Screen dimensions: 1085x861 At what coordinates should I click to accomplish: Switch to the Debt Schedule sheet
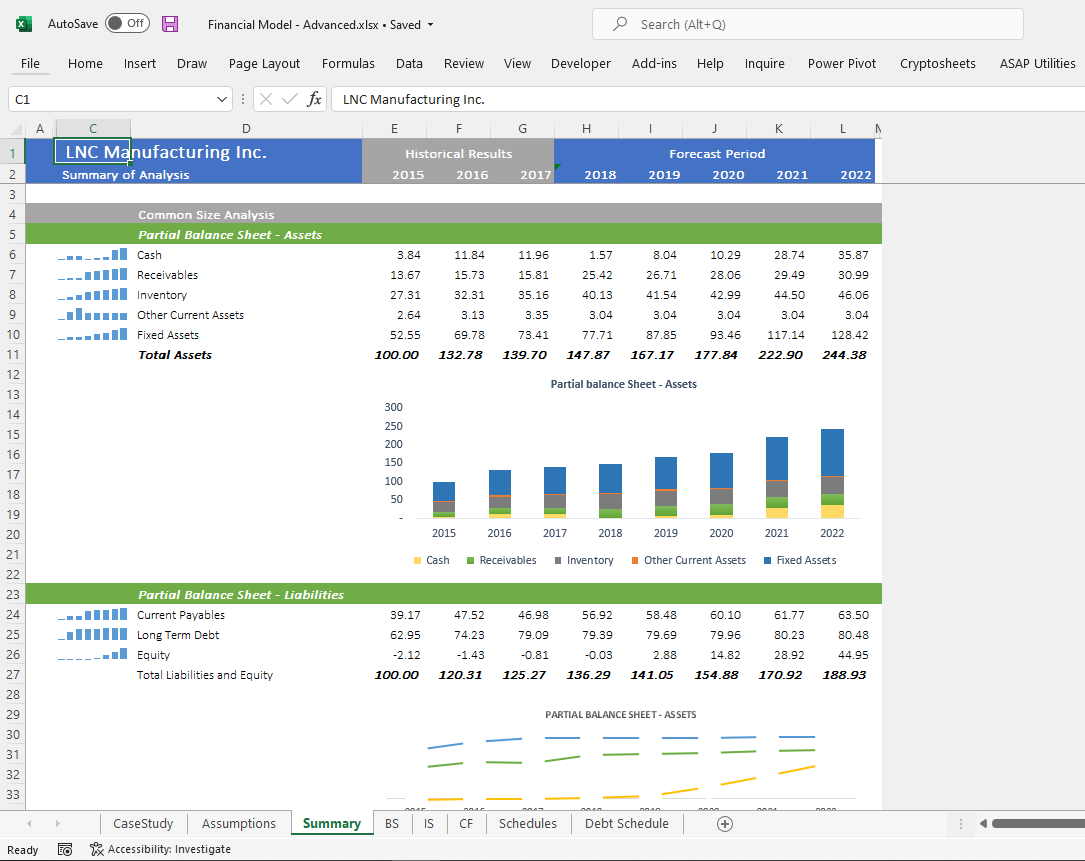[x=627, y=824]
